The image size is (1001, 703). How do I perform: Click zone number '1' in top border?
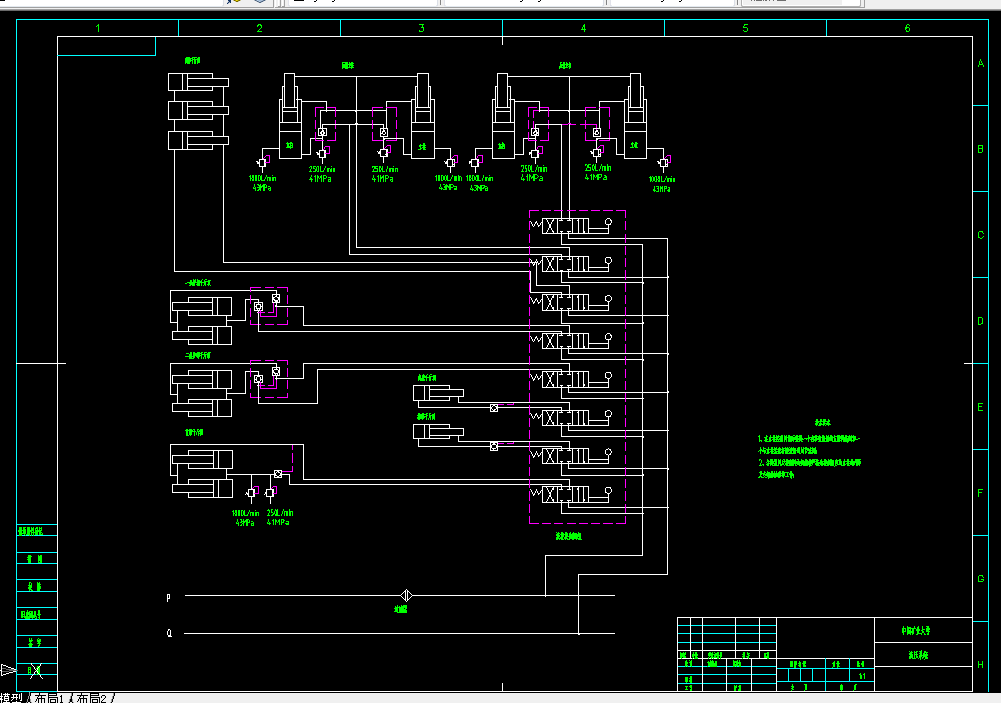(98, 28)
